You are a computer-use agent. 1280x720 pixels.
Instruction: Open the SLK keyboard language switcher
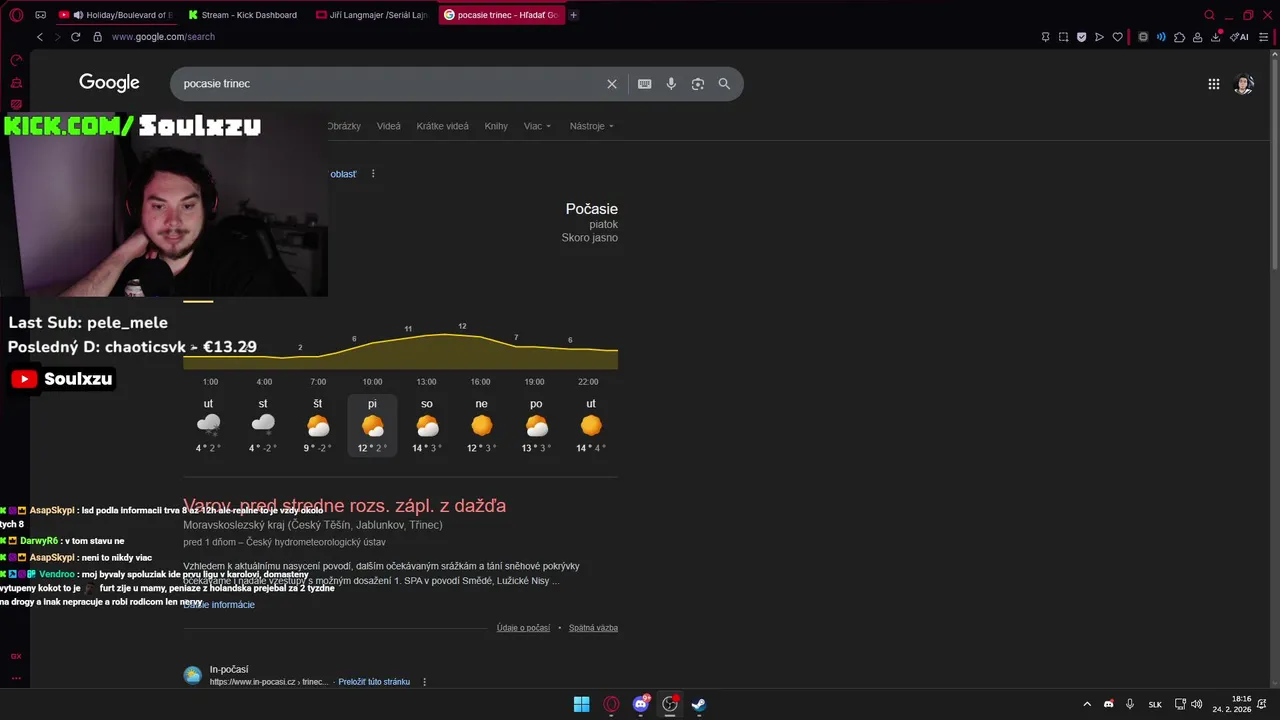pyautogui.click(x=1155, y=704)
